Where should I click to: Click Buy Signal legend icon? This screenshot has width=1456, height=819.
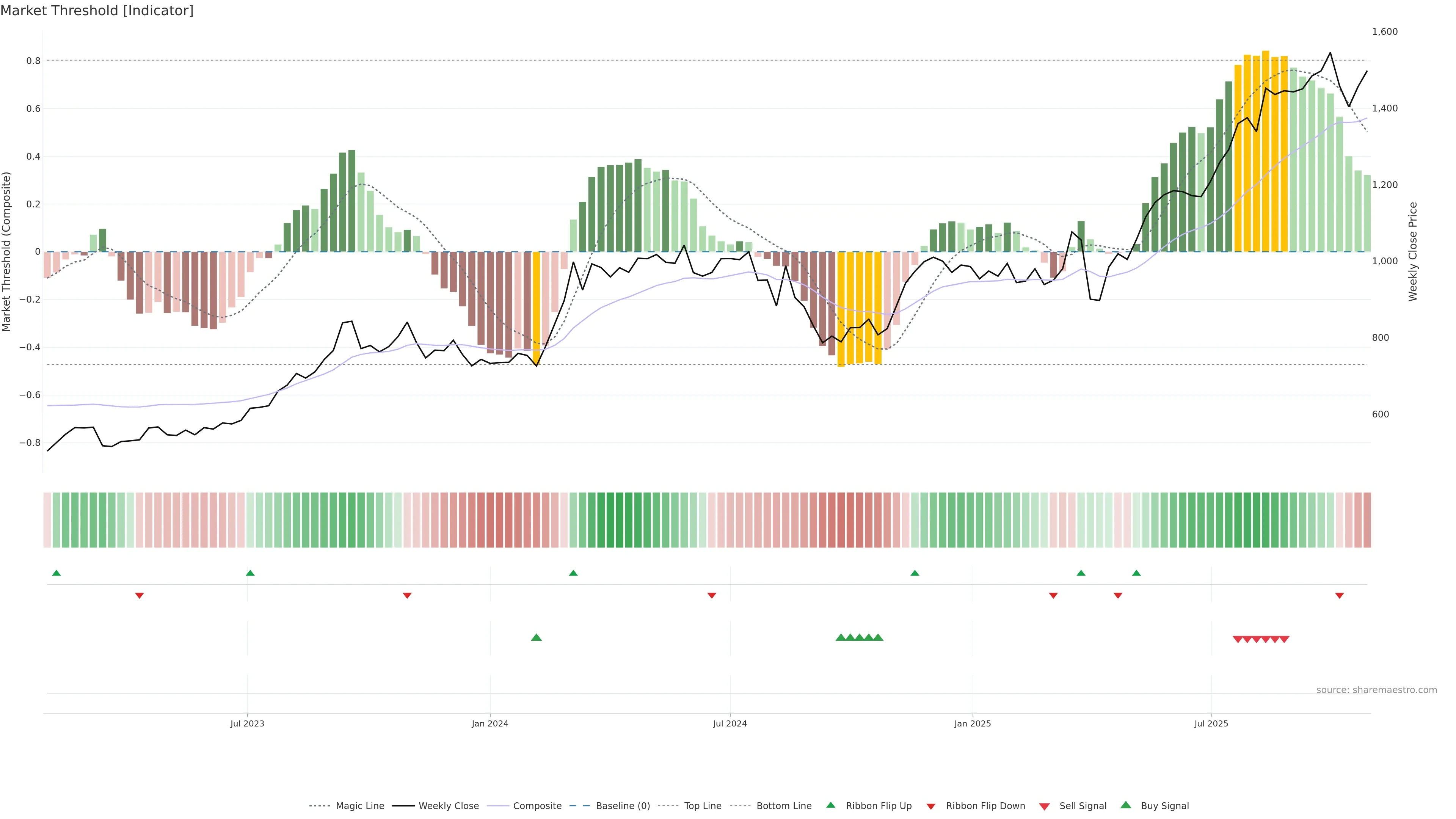(x=1126, y=805)
